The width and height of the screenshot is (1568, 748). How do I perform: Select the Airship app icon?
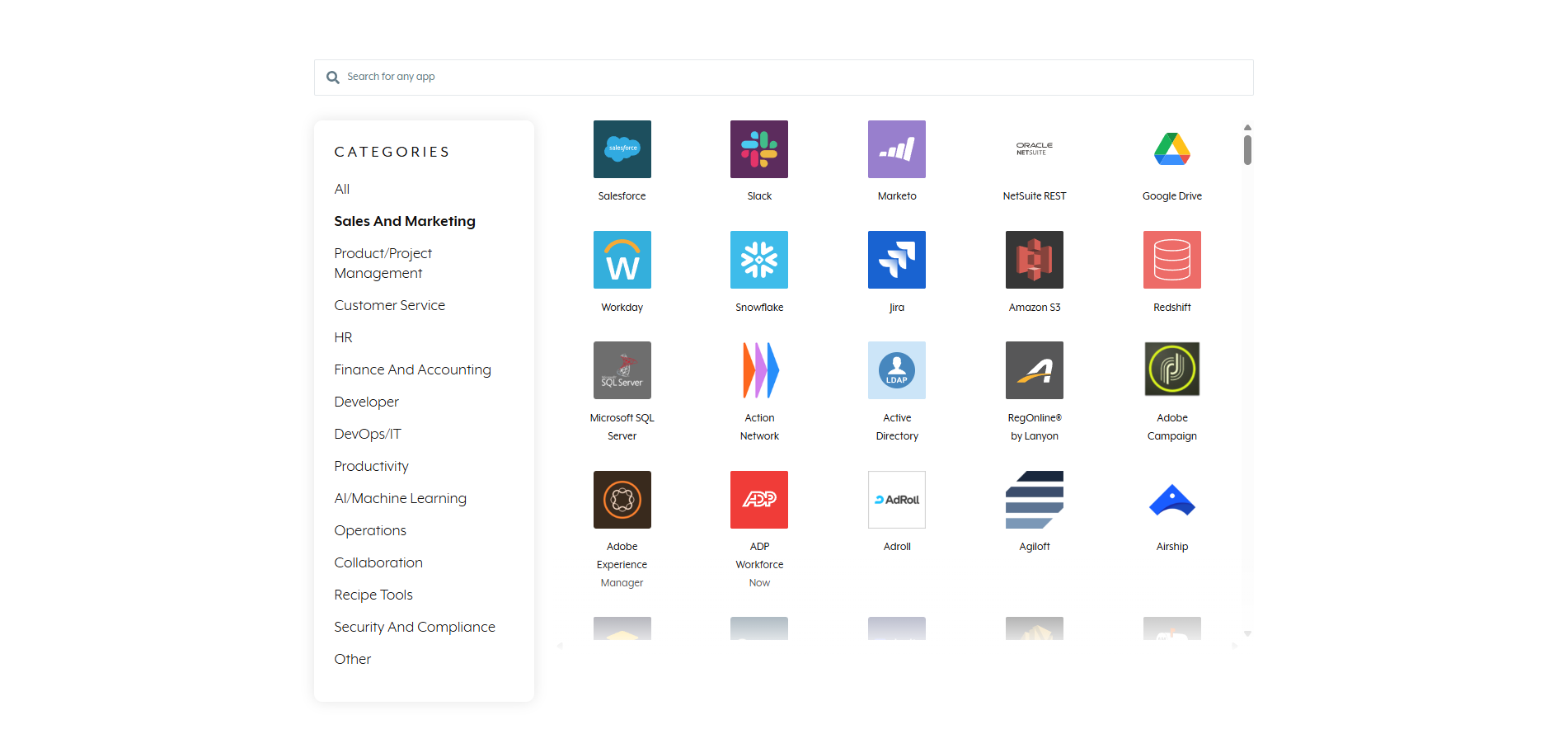point(1171,500)
